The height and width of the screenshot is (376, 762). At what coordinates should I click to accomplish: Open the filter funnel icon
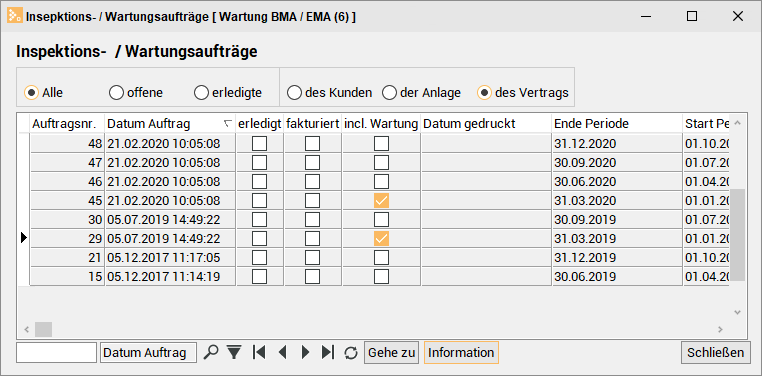click(x=234, y=352)
